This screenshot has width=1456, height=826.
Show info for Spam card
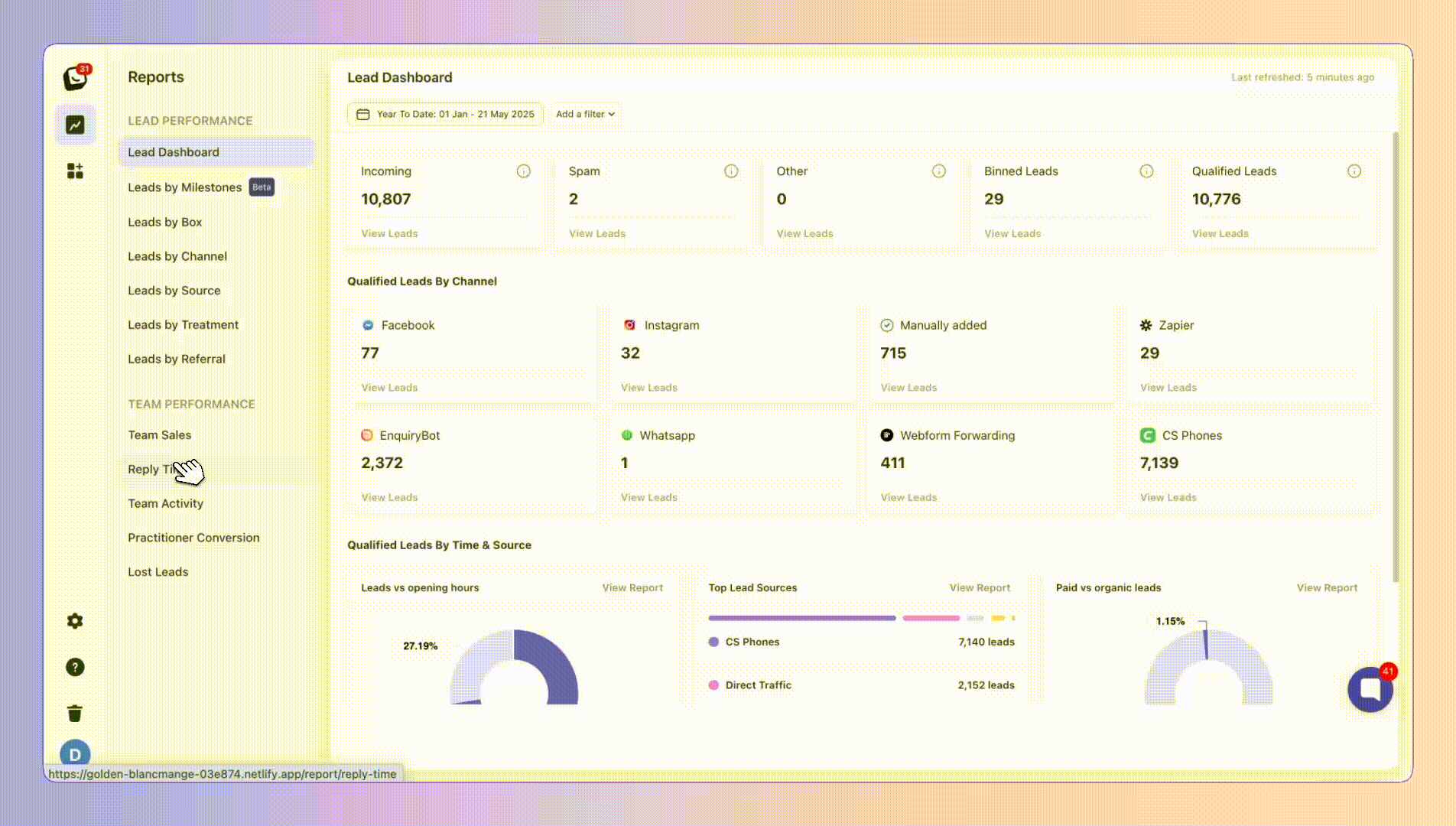[731, 171]
